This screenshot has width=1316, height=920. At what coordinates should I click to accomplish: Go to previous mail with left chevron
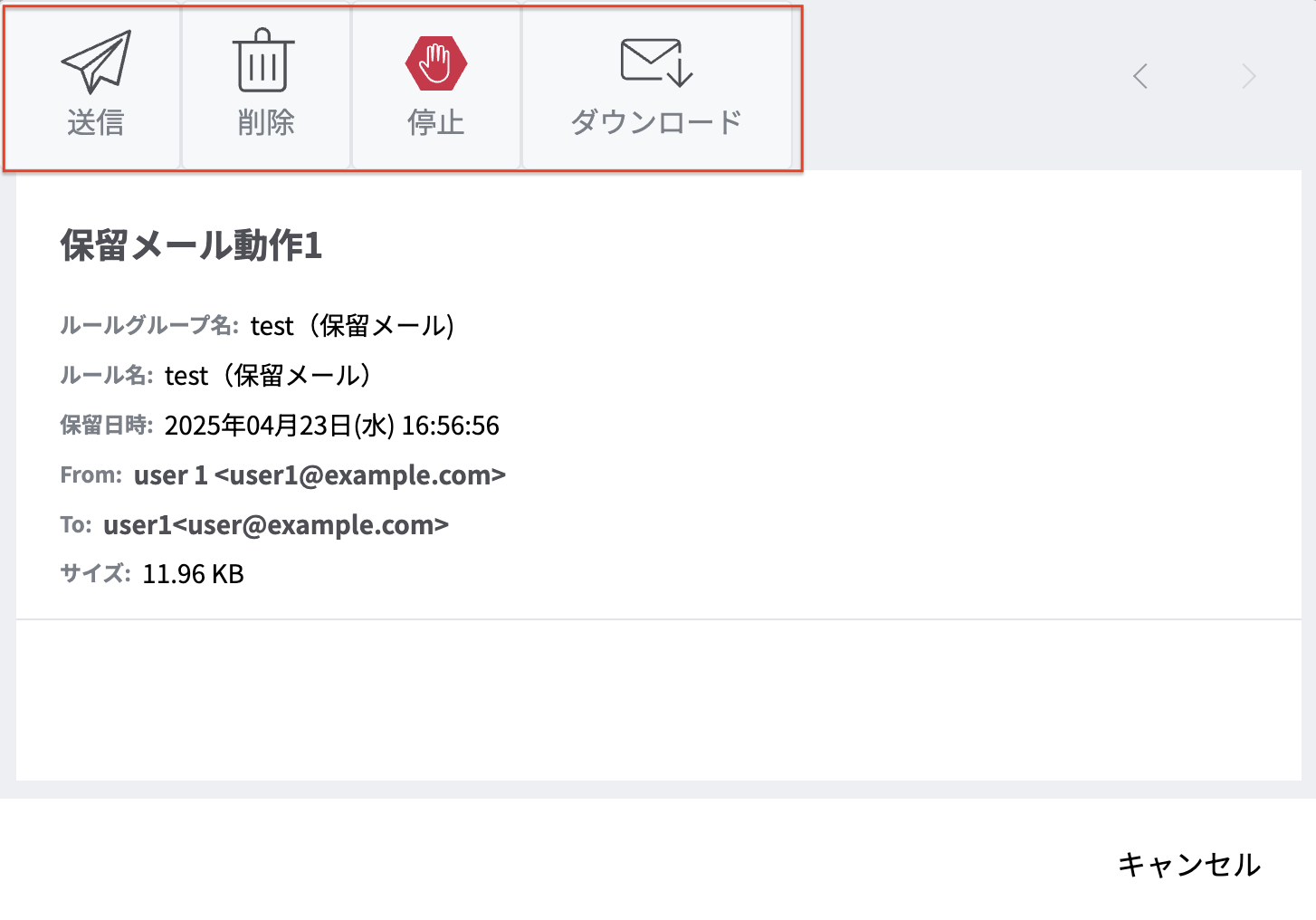click(1140, 76)
